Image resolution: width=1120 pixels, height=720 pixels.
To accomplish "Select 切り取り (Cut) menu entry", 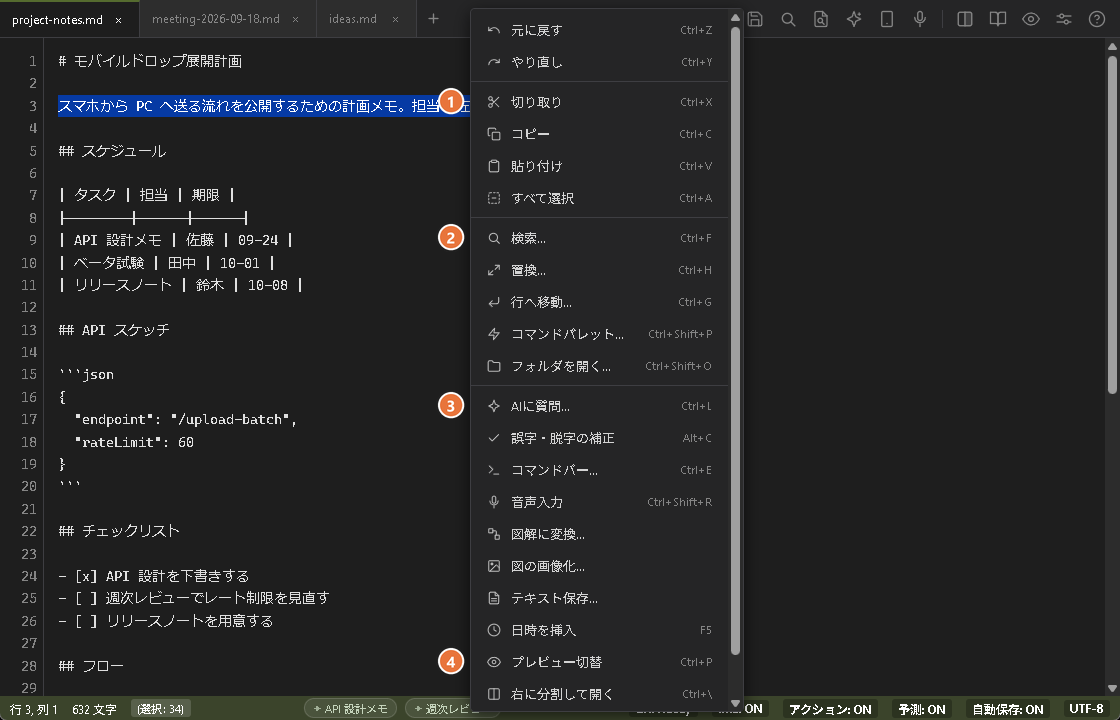I will pos(599,102).
